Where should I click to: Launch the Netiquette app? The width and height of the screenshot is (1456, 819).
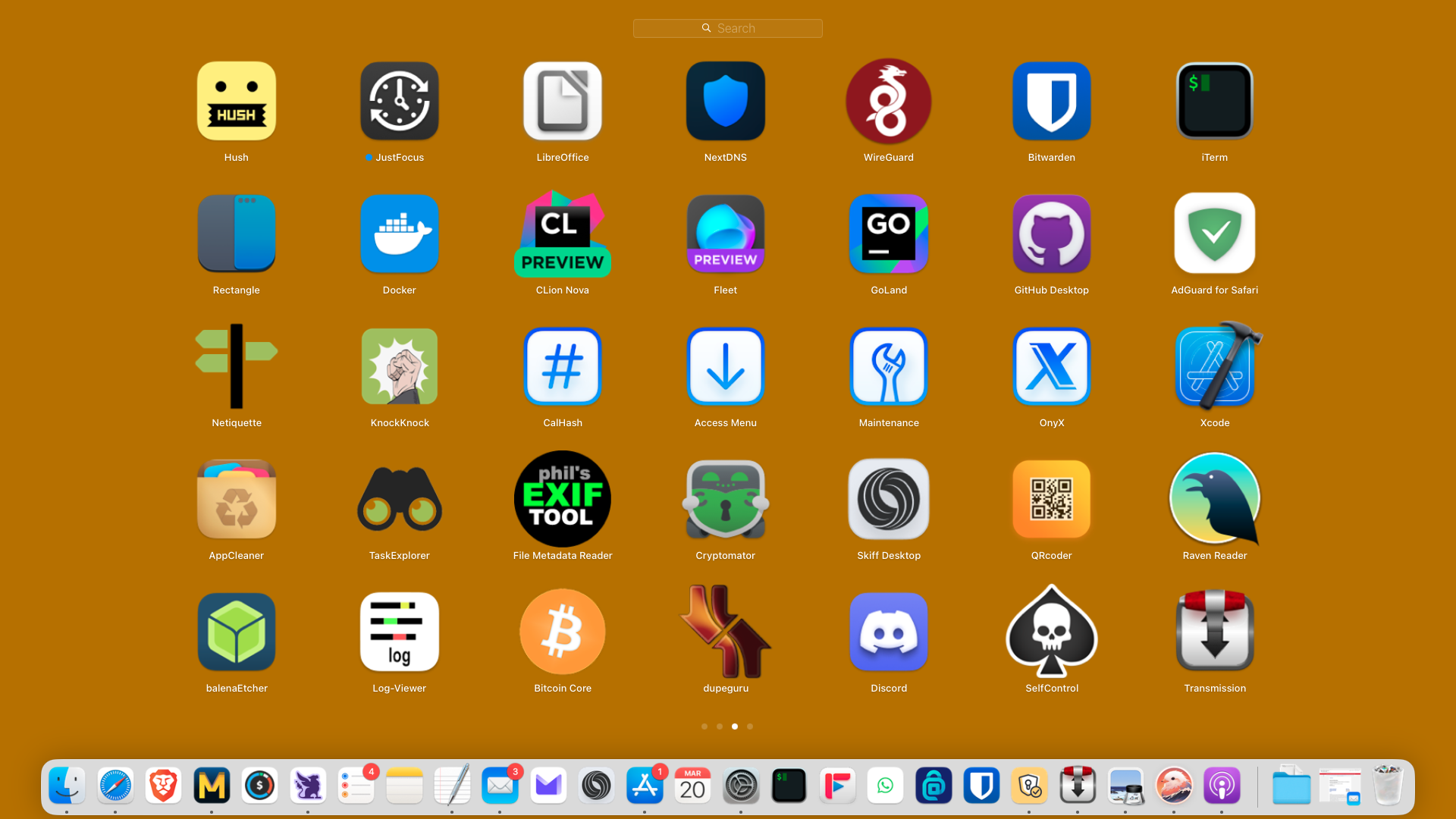click(x=237, y=366)
